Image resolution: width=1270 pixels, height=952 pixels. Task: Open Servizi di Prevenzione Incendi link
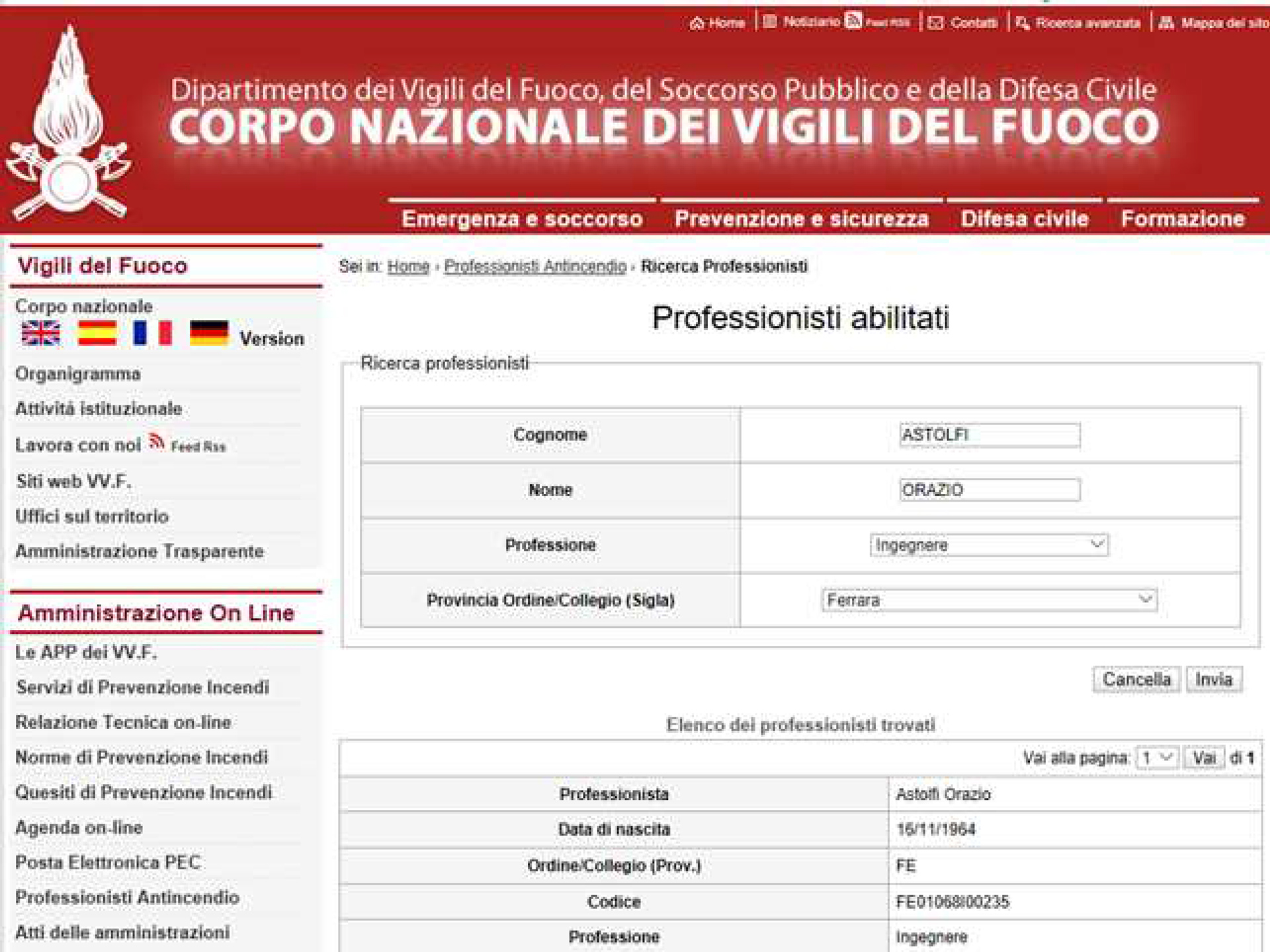[143, 688]
